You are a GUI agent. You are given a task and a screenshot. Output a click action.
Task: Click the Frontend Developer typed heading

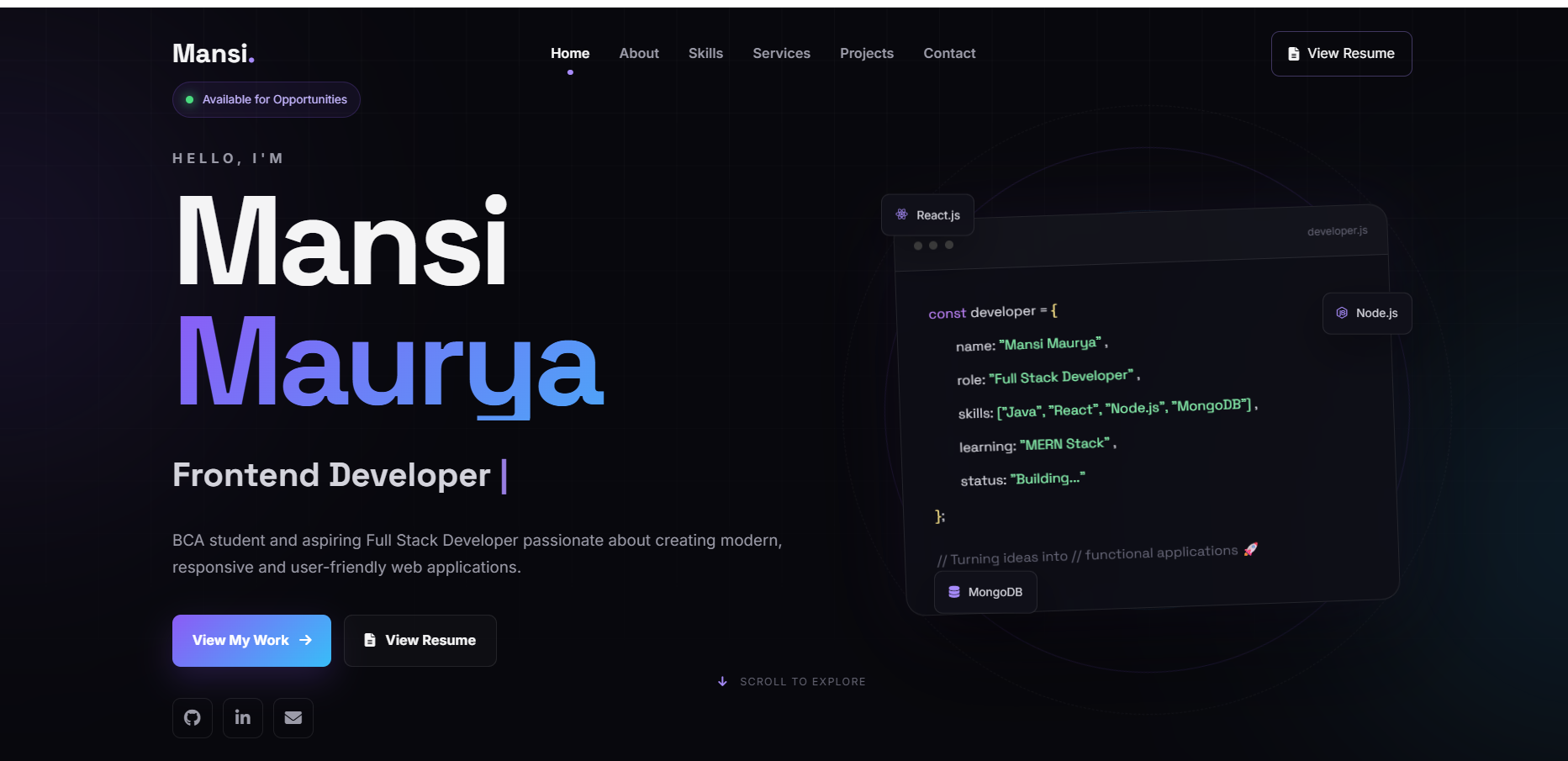tap(331, 475)
